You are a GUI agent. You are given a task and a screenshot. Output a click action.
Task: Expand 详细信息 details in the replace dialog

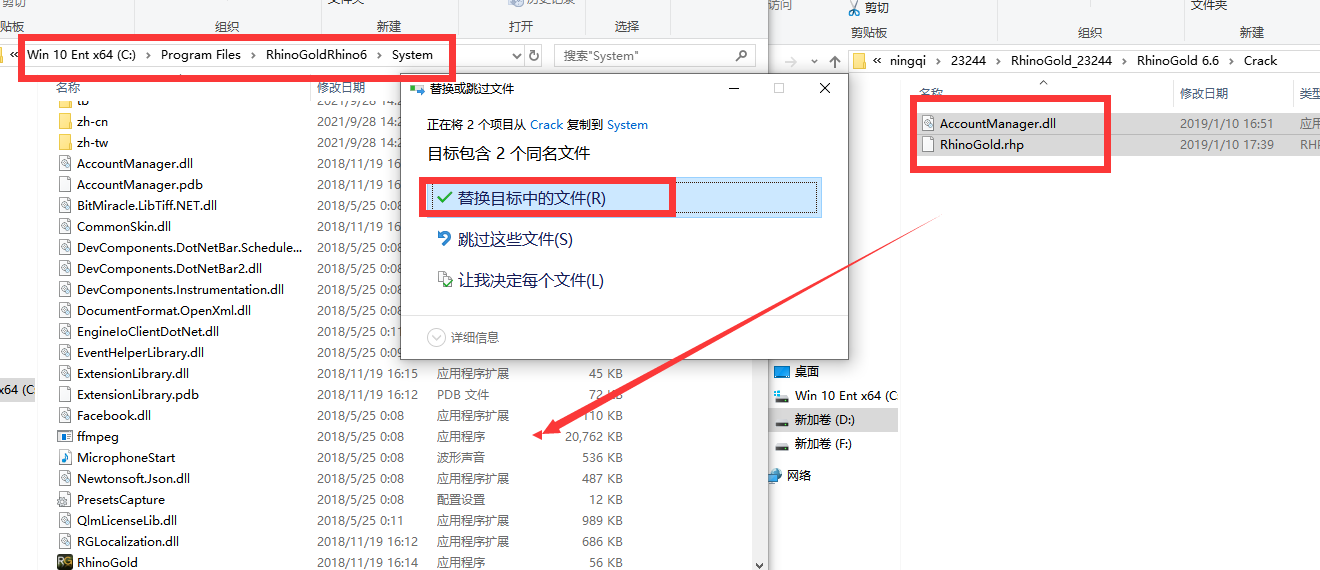(464, 338)
